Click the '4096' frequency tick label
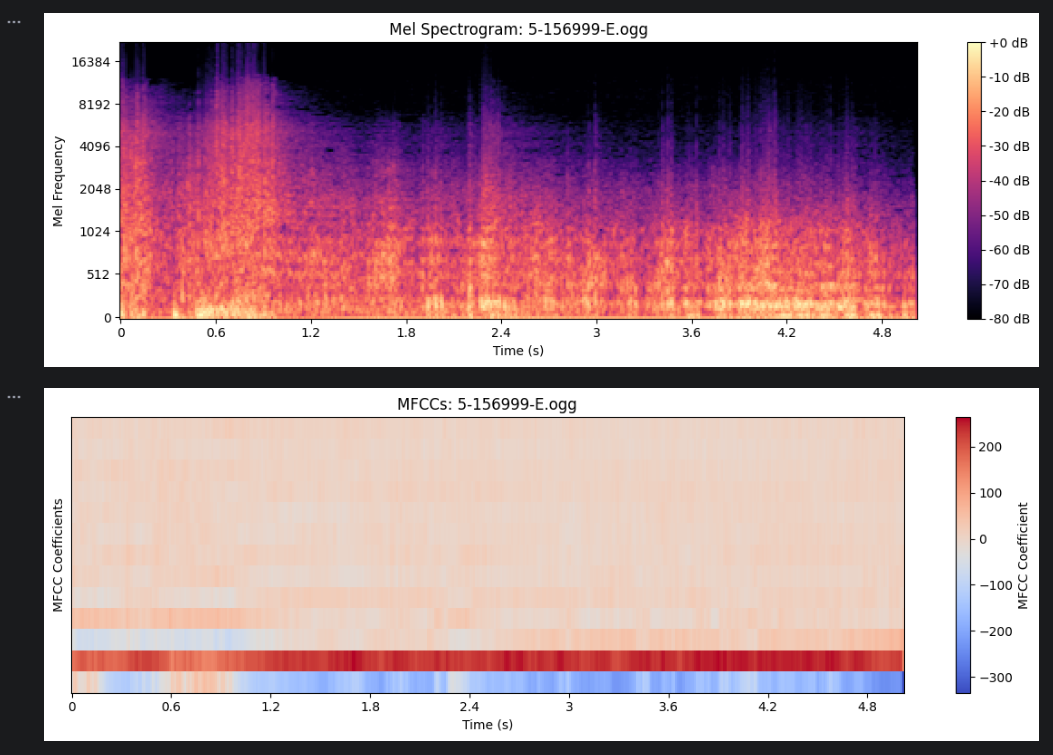Image resolution: width=1053 pixels, height=755 pixels. 95,146
